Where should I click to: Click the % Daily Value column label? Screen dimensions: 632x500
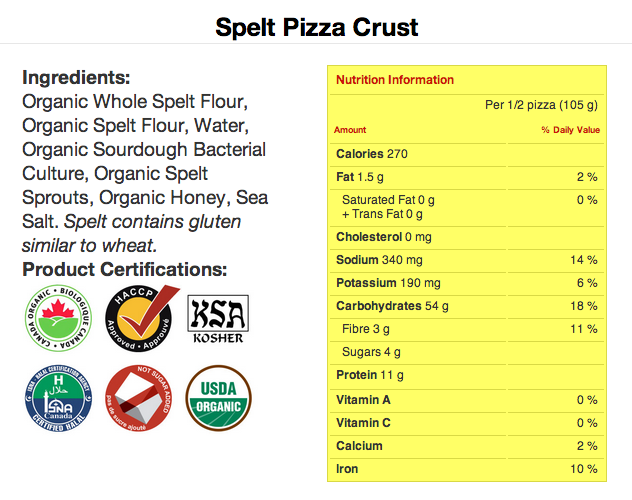(570, 130)
